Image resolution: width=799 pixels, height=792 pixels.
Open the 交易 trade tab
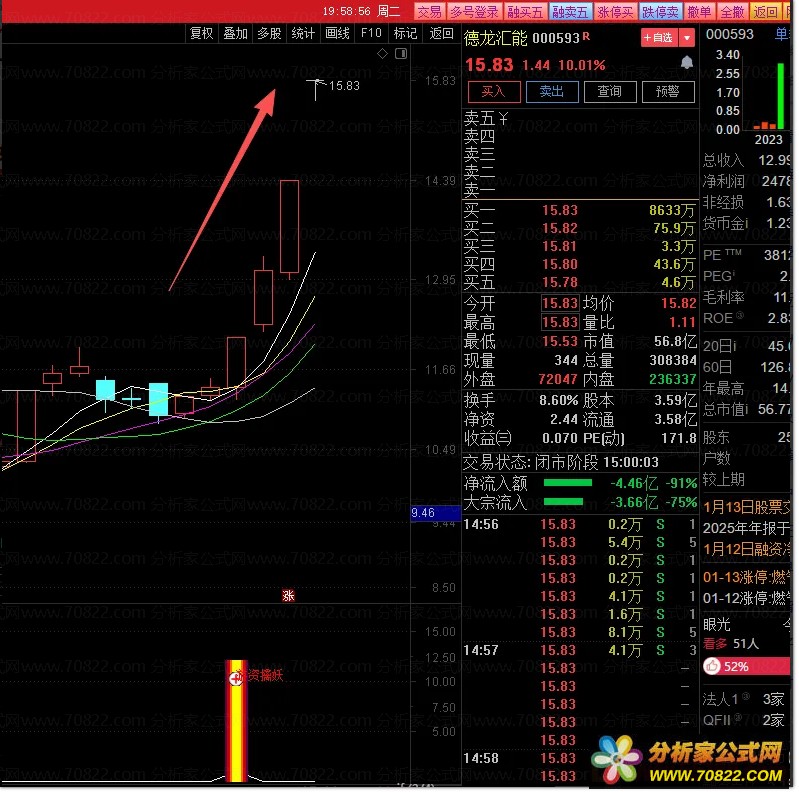(430, 12)
